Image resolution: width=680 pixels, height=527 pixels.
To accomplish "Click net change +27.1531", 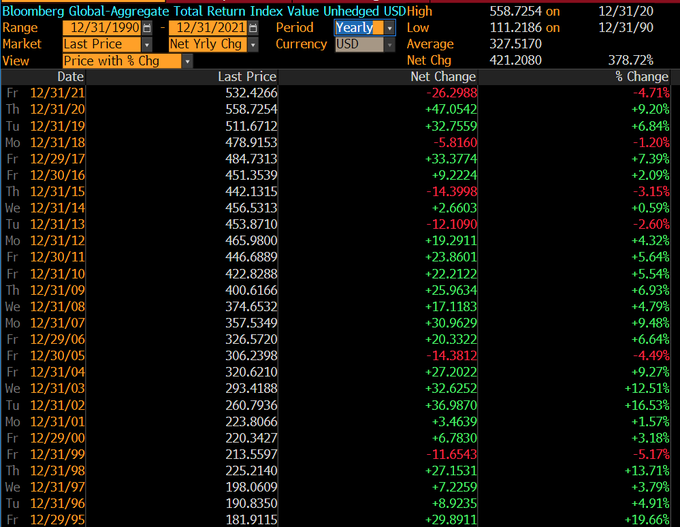I will (x=451, y=471).
